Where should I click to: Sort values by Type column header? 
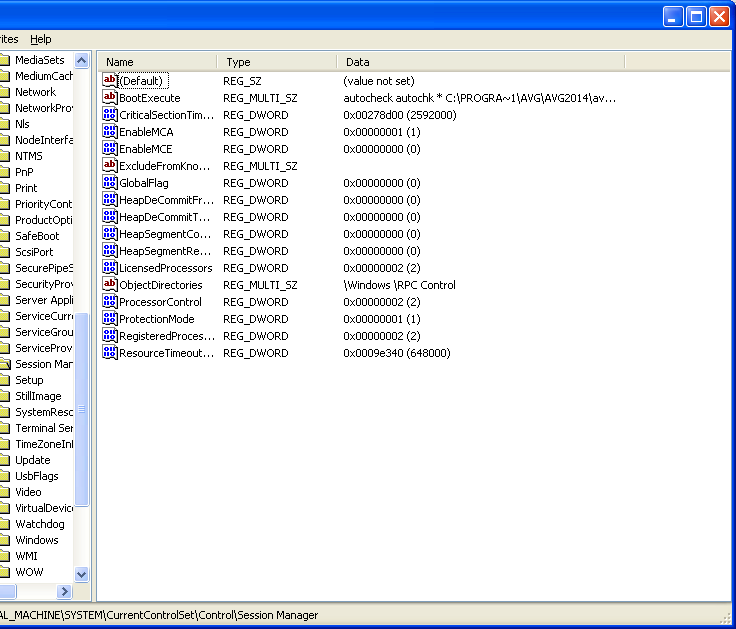click(x=276, y=62)
